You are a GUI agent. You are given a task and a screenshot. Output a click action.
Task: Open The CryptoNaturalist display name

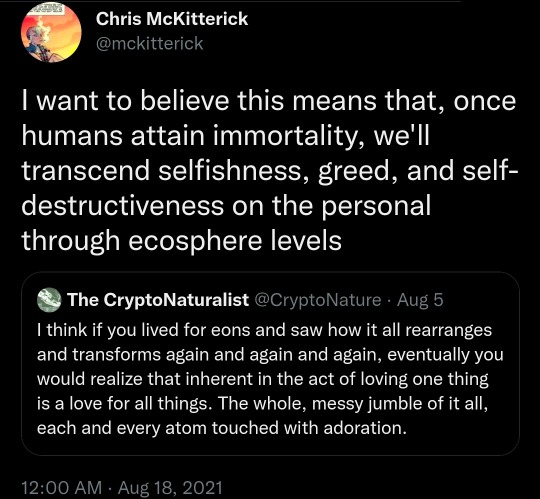[158, 300]
